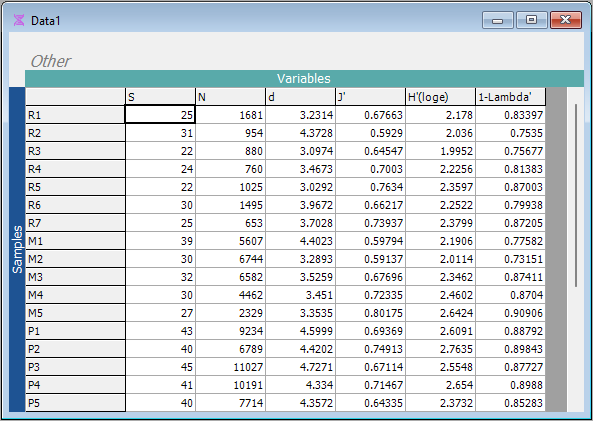Select row header M1
Image resolution: width=593 pixels, height=421 pixels.
(75, 241)
